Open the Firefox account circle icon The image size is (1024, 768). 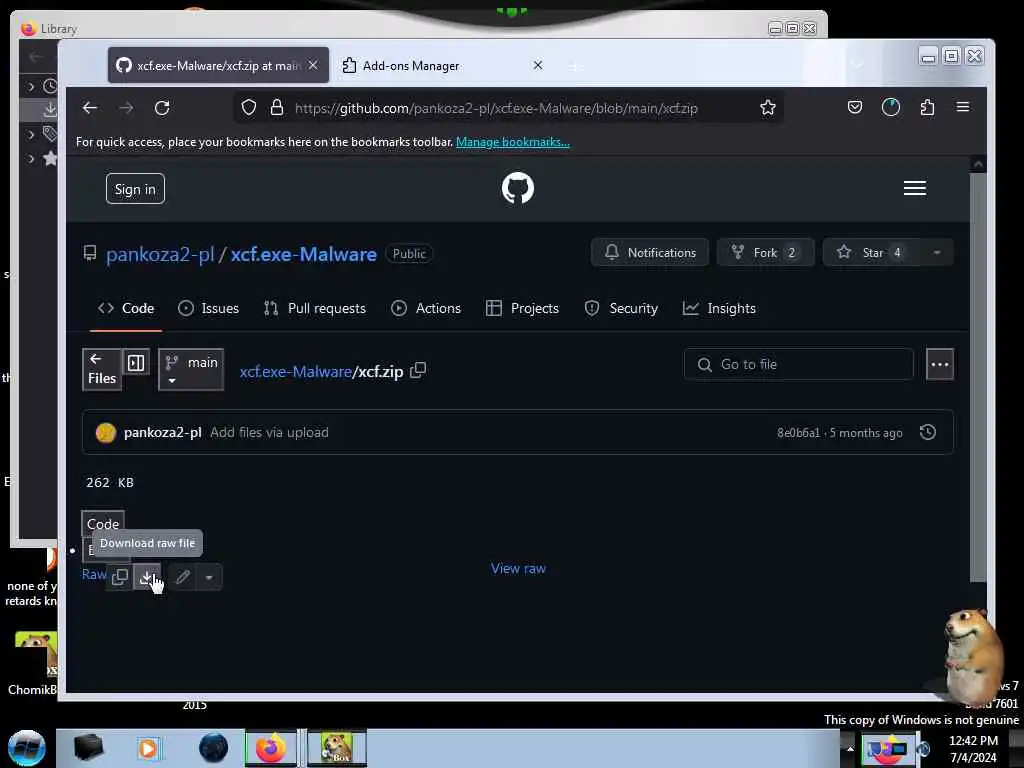[891, 107]
